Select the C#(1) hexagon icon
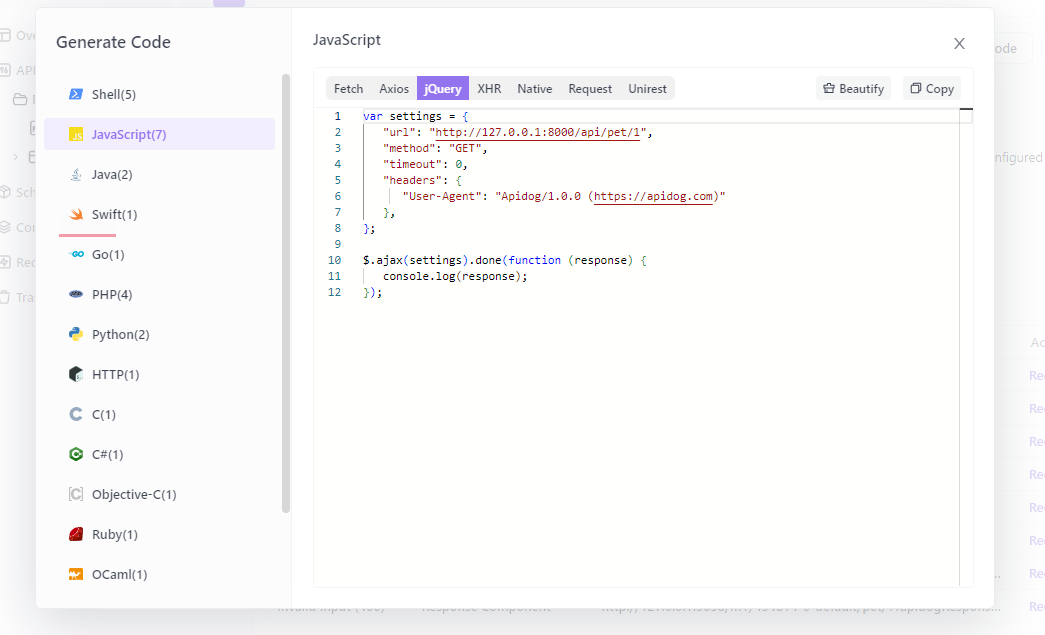Screen dimensions: 1045x635 76,454
